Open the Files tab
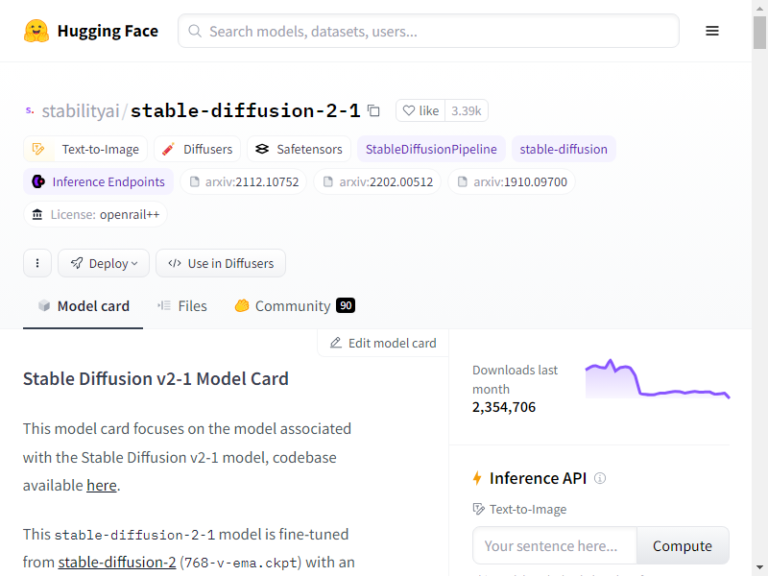The image size is (768, 576). pyautogui.click(x=182, y=306)
